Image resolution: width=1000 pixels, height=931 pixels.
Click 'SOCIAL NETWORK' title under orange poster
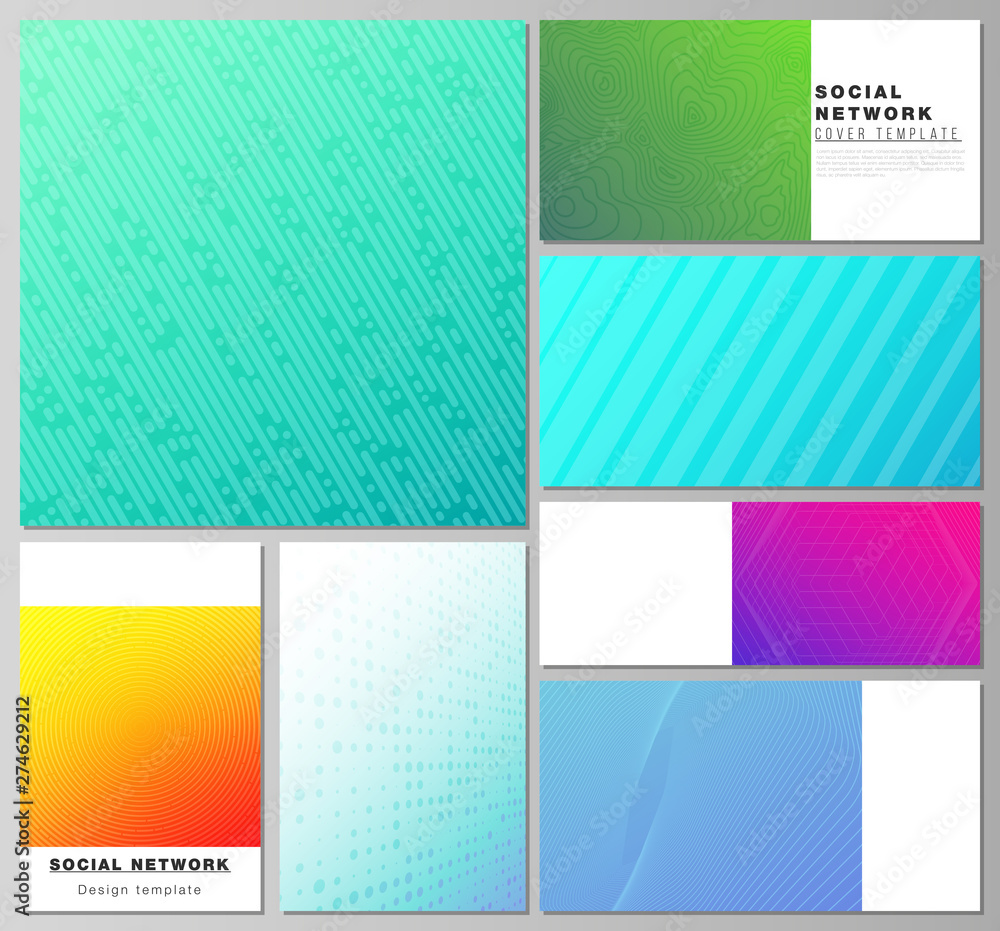click(140, 865)
